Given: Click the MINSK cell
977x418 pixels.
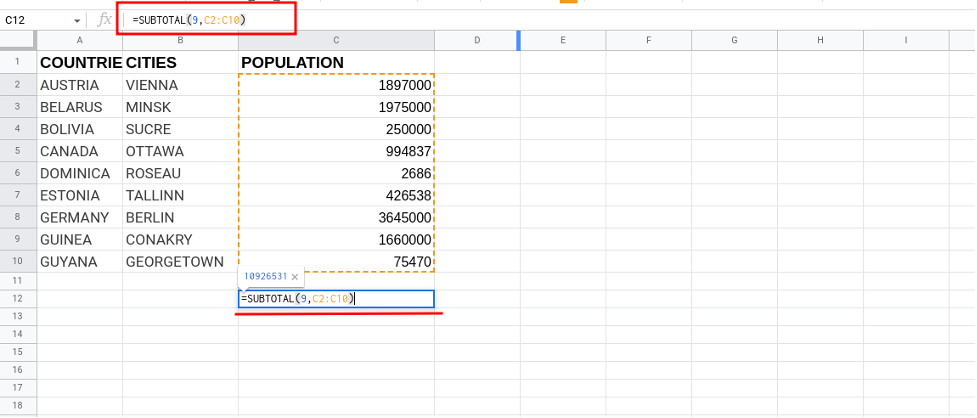Looking at the screenshot, I should (x=181, y=107).
